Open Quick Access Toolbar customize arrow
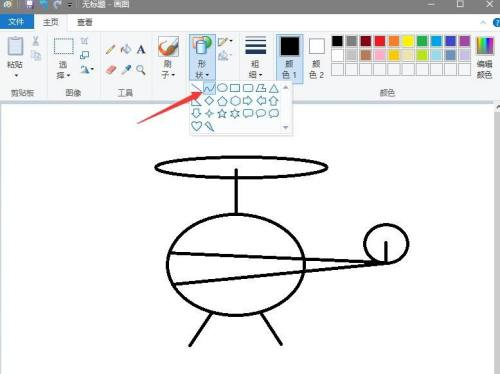The image size is (500, 374). [x=70, y=4]
